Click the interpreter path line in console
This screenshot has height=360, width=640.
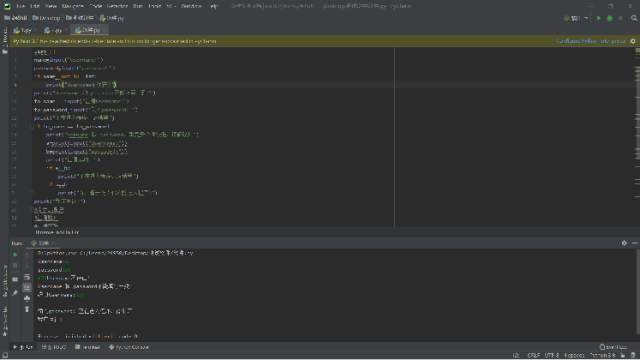coord(116,253)
